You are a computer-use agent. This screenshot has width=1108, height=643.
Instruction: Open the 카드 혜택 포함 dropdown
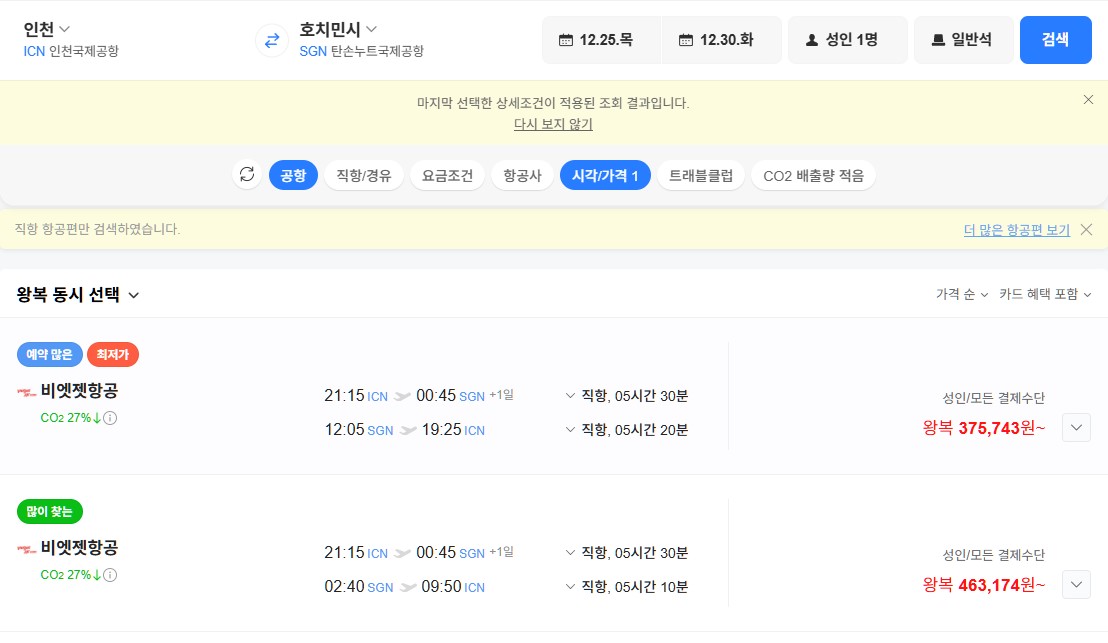point(1044,294)
